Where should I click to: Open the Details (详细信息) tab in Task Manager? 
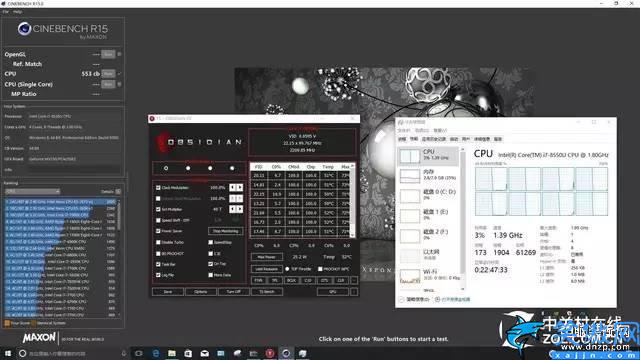tap(482, 139)
